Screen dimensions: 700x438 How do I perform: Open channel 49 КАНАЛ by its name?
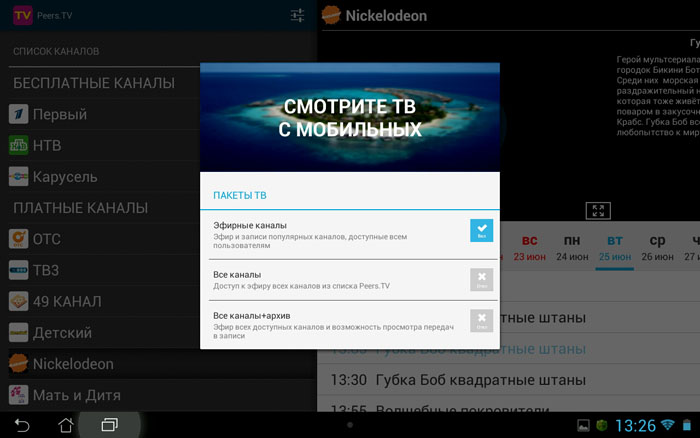coord(67,301)
